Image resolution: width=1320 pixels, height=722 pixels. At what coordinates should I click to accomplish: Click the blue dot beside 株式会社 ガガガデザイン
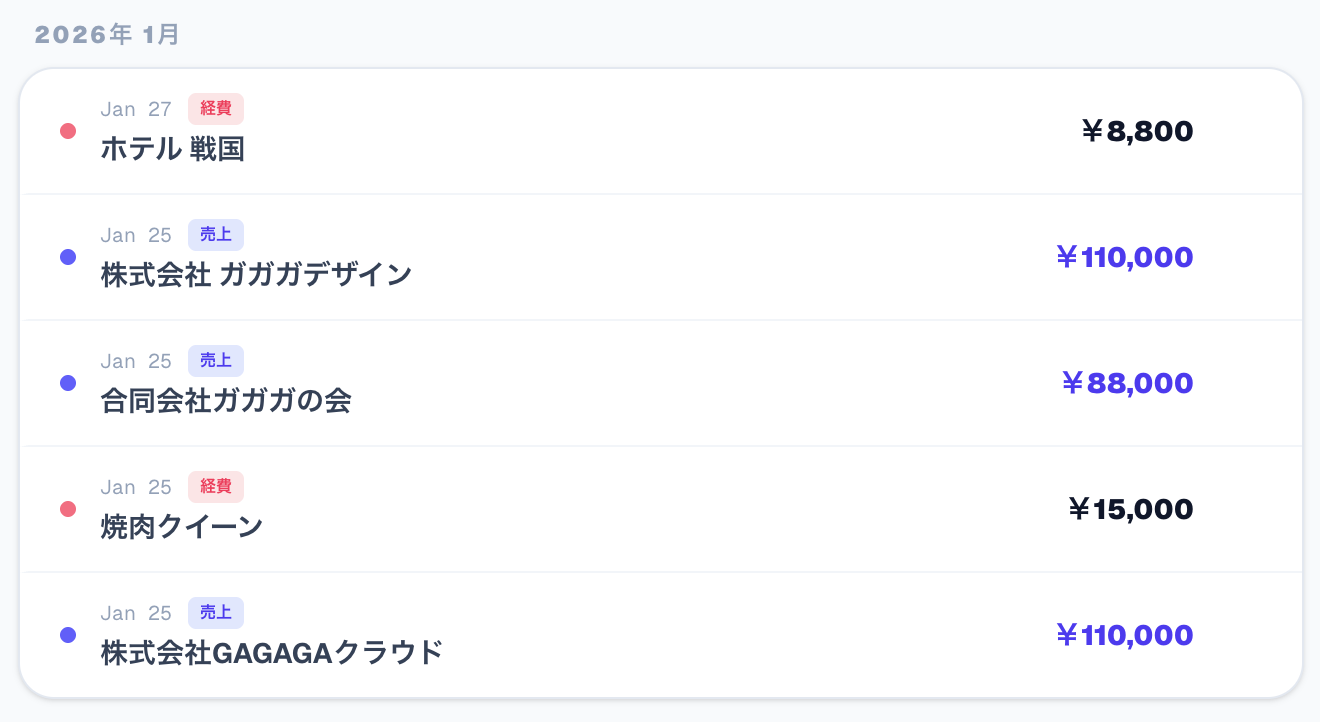click(68, 257)
